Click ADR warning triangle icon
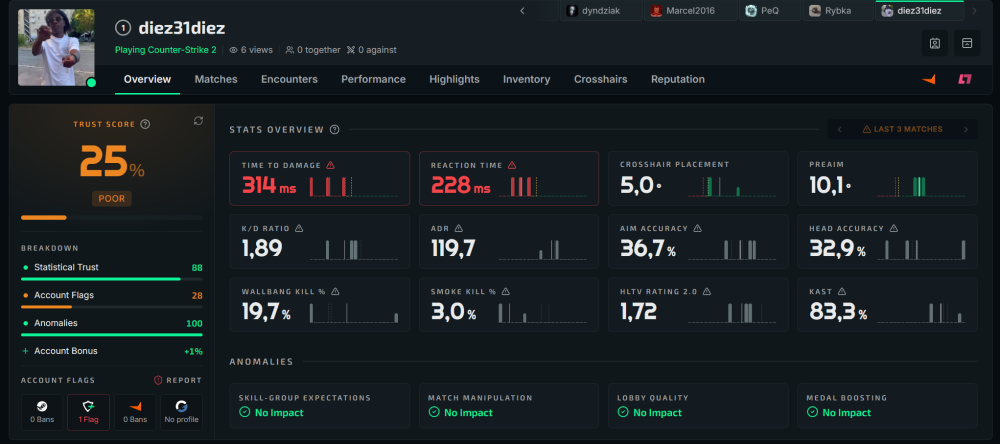The width and height of the screenshot is (1000, 444). point(459,228)
